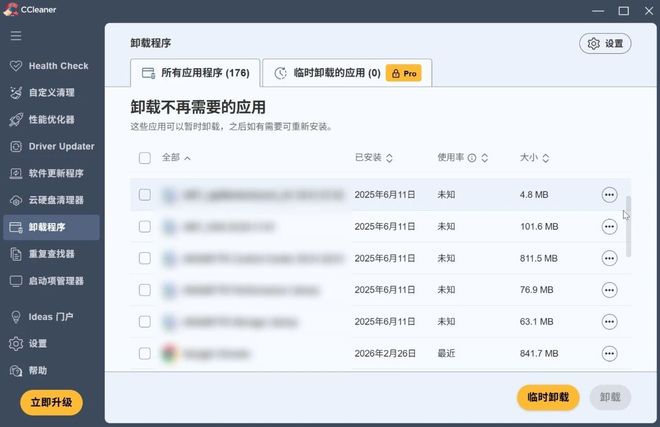Check the box for the 63.1 MB app
Image resolution: width=660 pixels, height=427 pixels.
click(145, 322)
